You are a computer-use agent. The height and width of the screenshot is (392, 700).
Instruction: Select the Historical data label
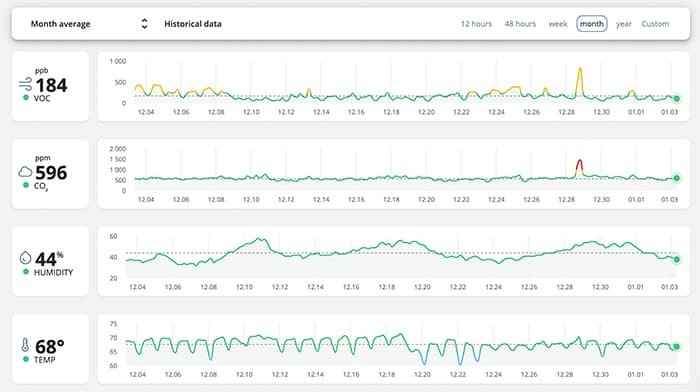pos(193,24)
